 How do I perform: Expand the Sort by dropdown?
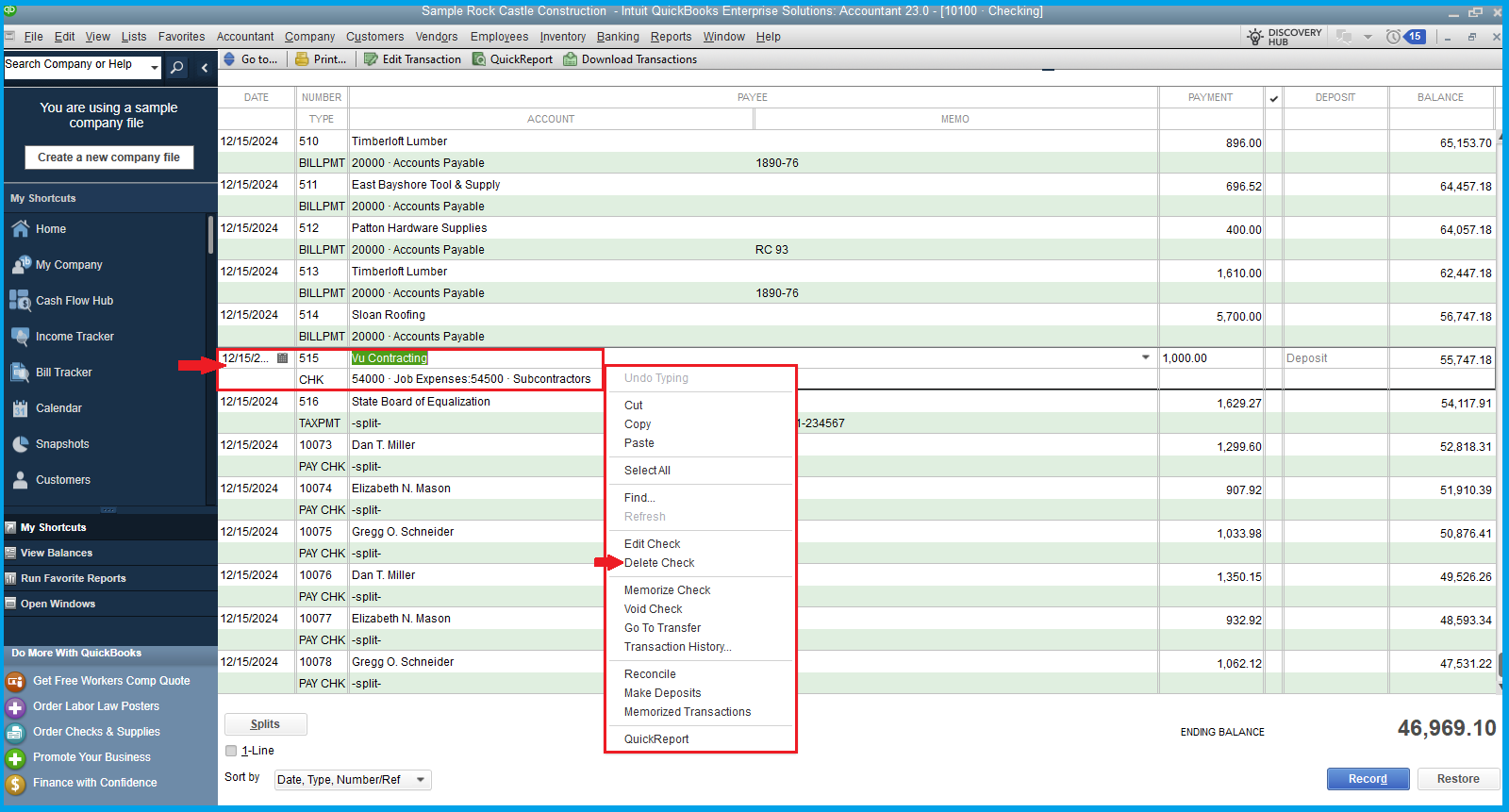[x=422, y=780]
